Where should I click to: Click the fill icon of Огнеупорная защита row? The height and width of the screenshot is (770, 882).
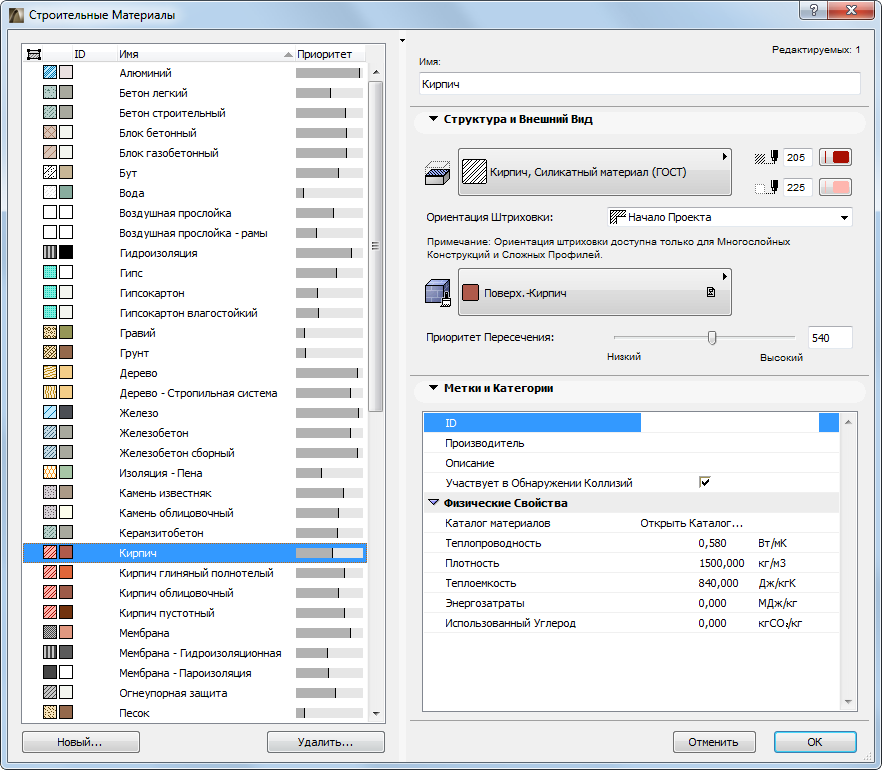50,692
